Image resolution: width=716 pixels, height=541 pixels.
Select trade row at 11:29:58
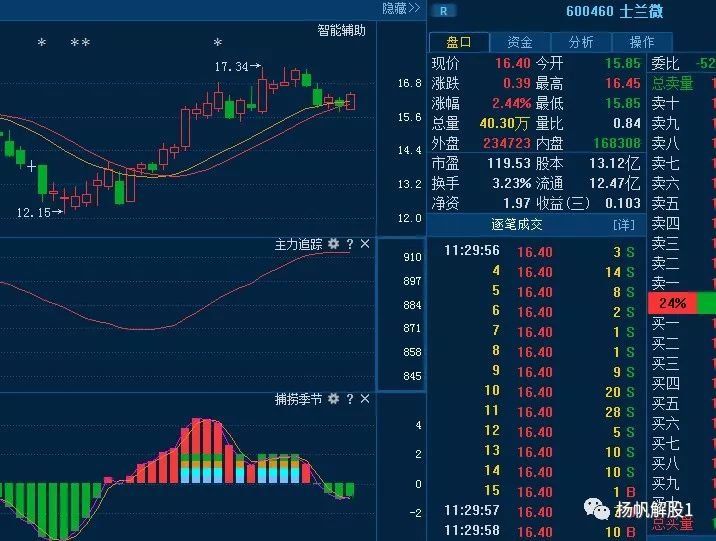coord(539,531)
